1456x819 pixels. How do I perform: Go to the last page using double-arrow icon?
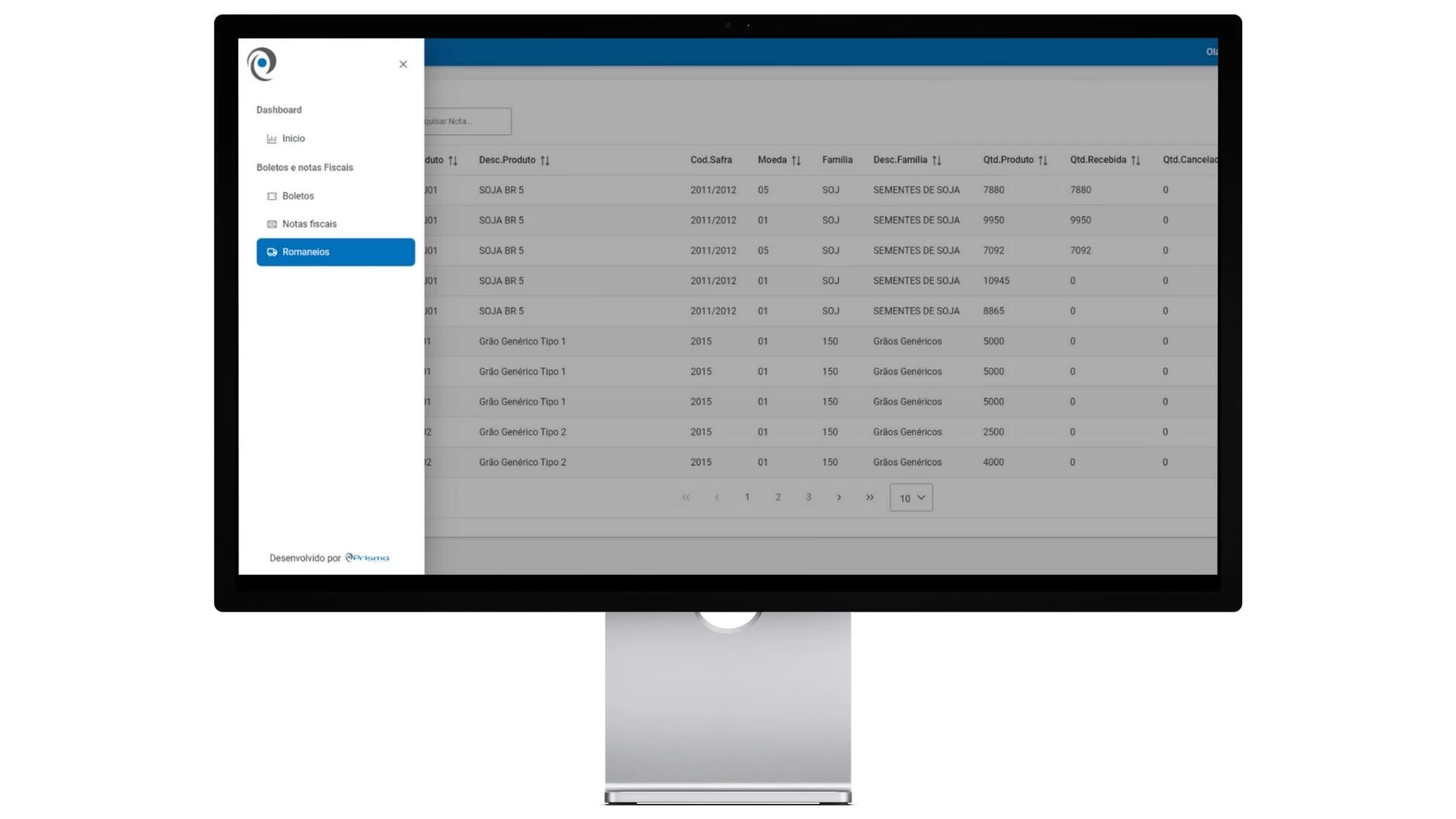pyautogui.click(x=869, y=497)
